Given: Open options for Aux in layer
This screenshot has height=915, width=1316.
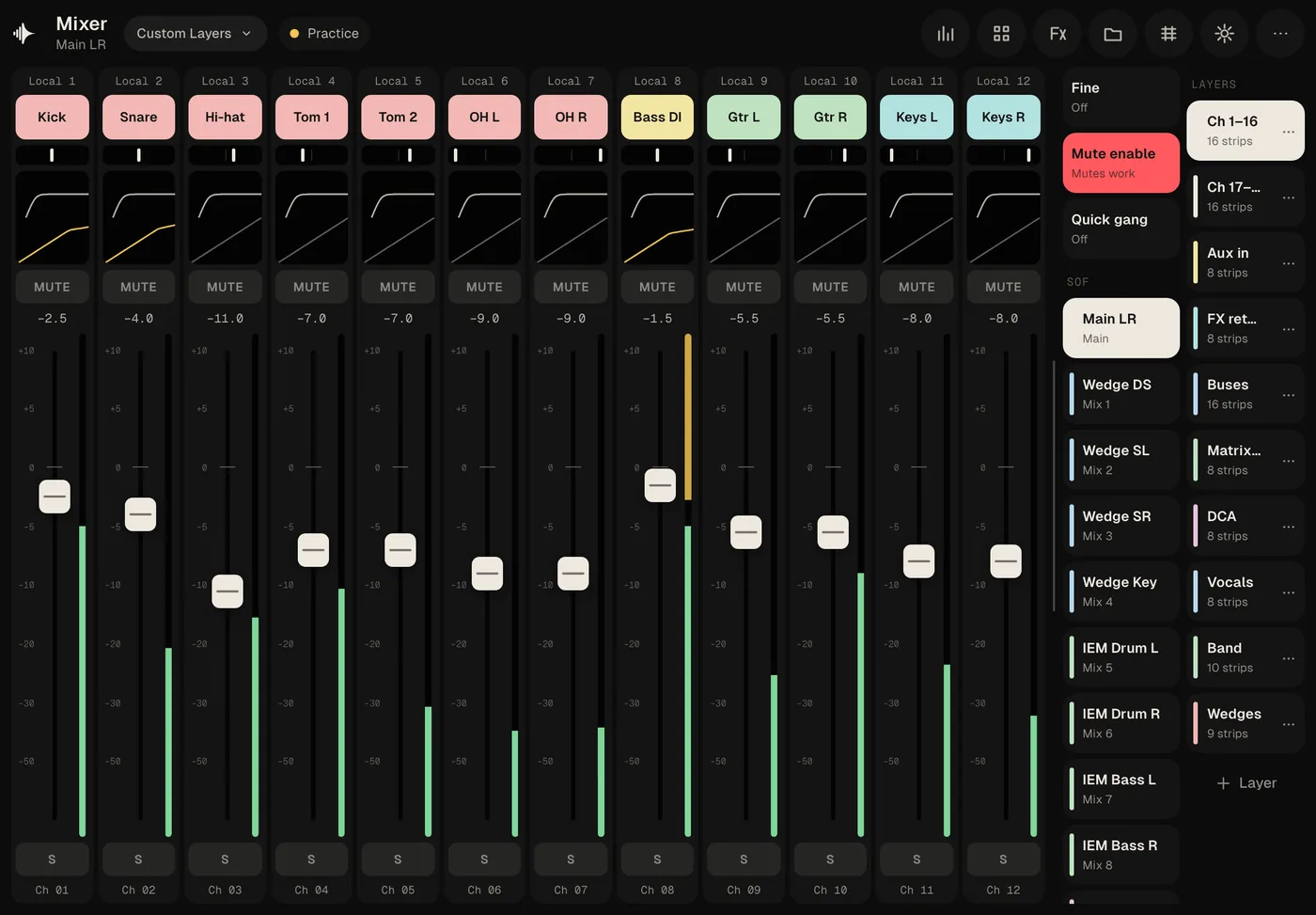Looking at the screenshot, I should [1288, 263].
